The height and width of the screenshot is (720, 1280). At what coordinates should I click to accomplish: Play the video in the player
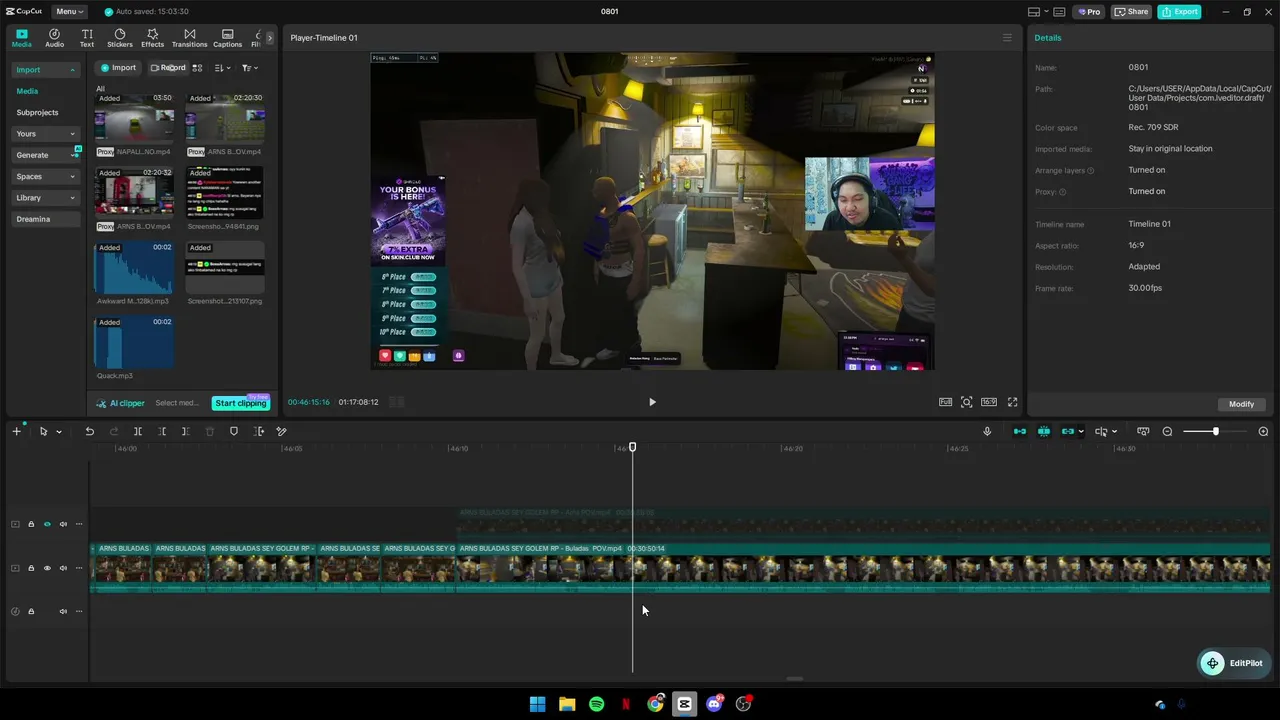click(x=652, y=402)
